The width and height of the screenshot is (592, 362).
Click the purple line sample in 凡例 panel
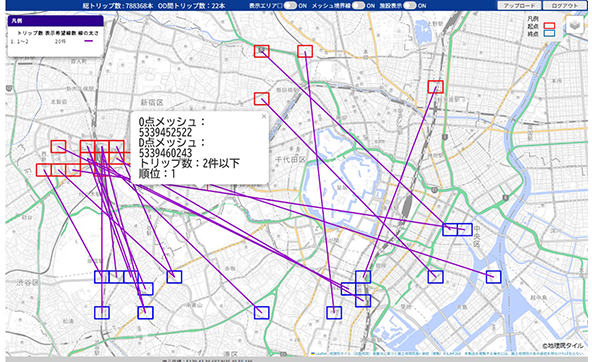point(88,41)
